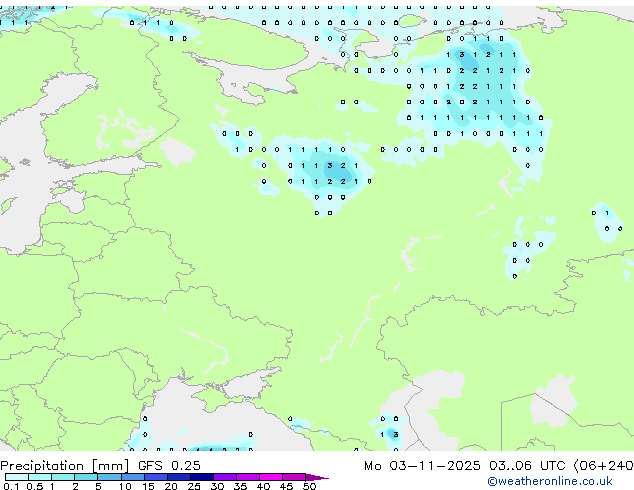Screen dimensions: 634x490
Task: Click the legend label "0.1"
Action: pos(11,486)
